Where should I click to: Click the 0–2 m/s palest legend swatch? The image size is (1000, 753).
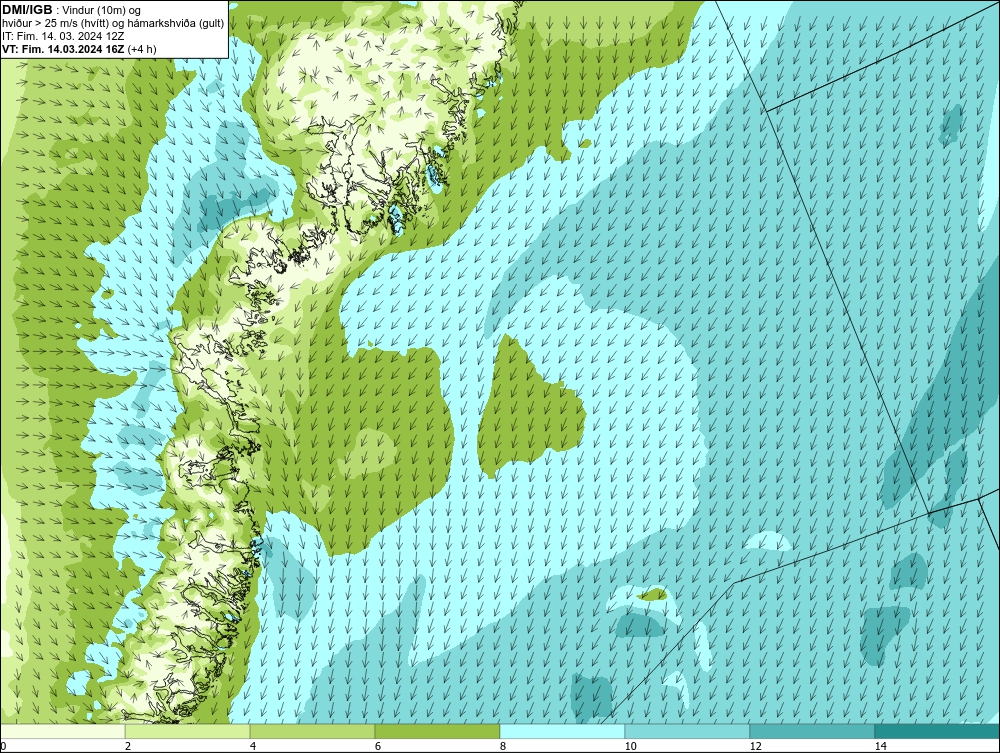click(62, 731)
